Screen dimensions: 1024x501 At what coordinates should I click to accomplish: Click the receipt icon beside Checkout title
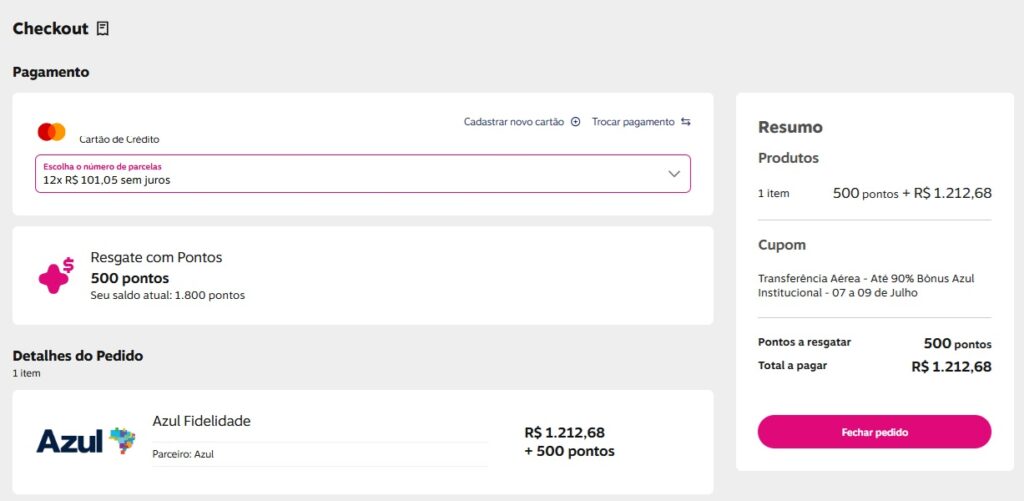102,29
